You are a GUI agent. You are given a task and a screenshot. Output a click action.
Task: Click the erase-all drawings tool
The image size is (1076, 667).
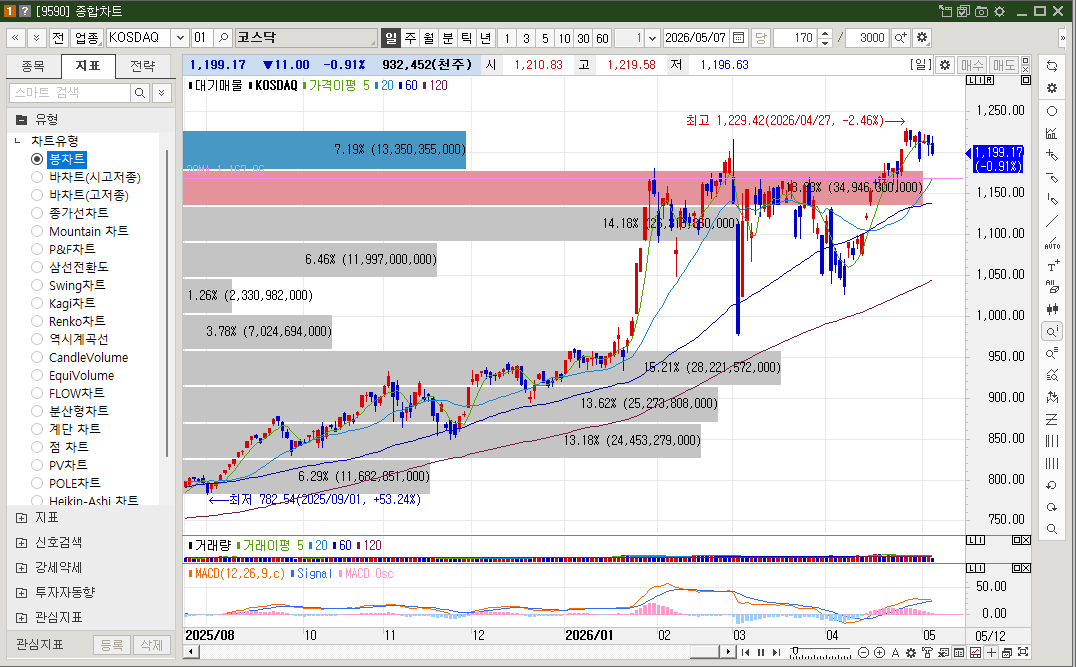click(x=1051, y=288)
